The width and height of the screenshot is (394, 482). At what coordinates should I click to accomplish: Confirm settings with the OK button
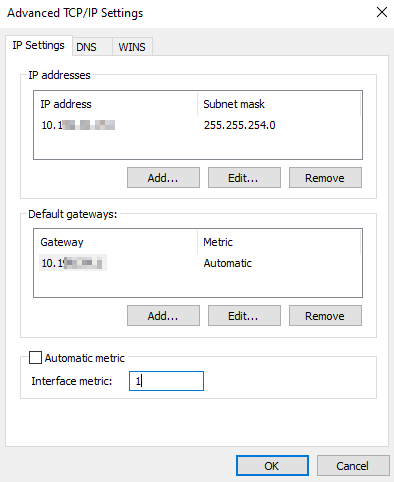(272, 466)
